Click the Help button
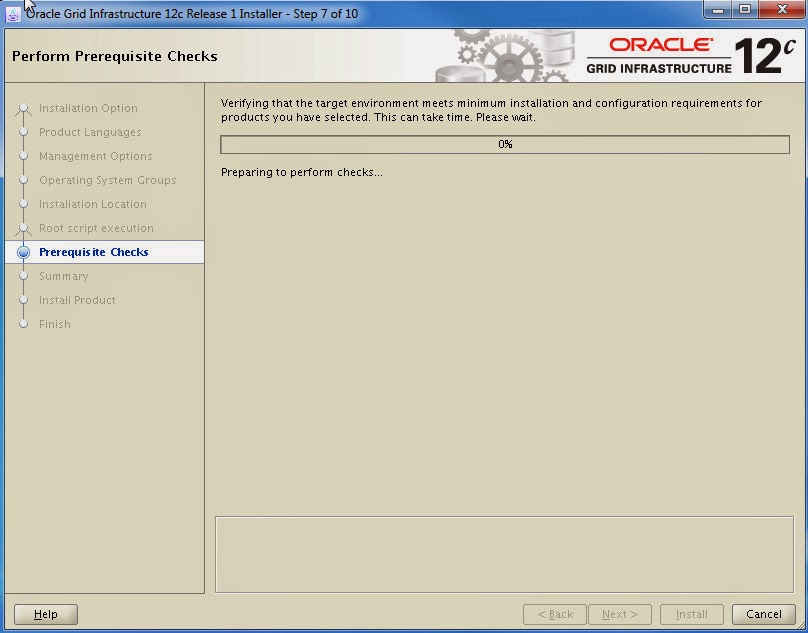This screenshot has width=808, height=633. 45,614
